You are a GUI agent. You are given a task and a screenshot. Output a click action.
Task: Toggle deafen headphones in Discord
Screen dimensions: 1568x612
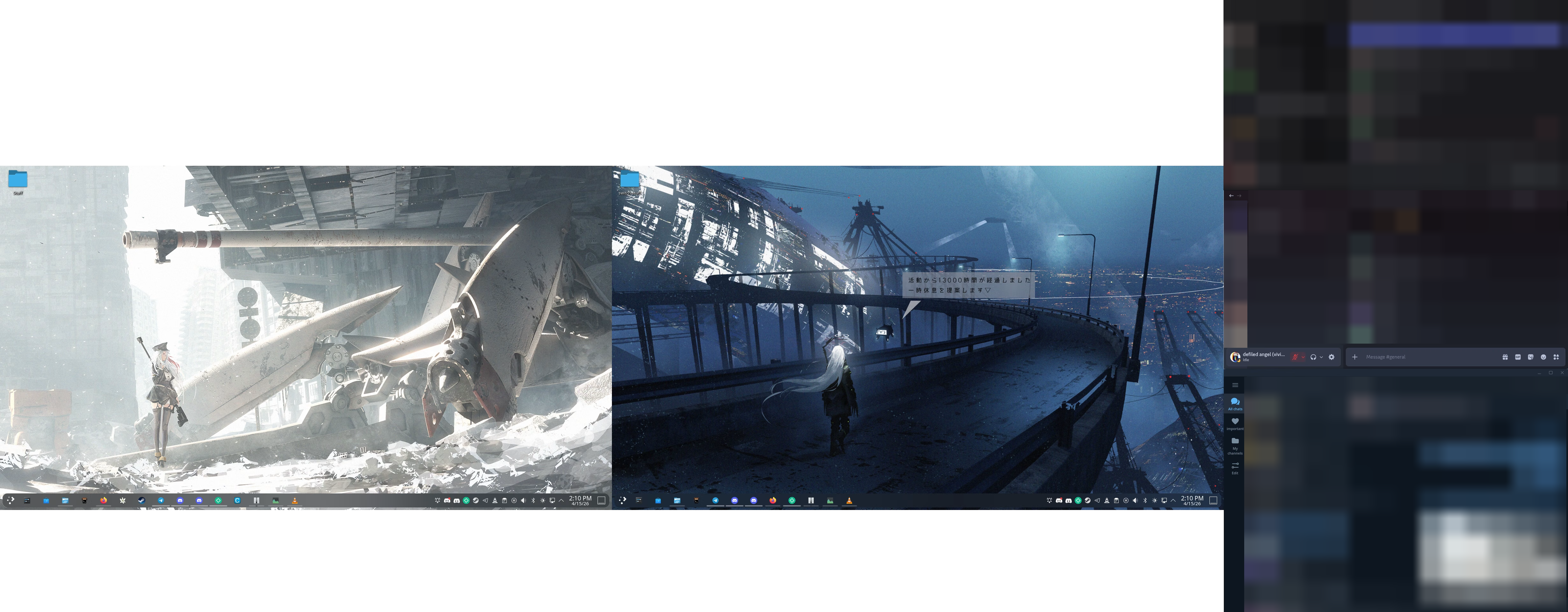(1313, 357)
